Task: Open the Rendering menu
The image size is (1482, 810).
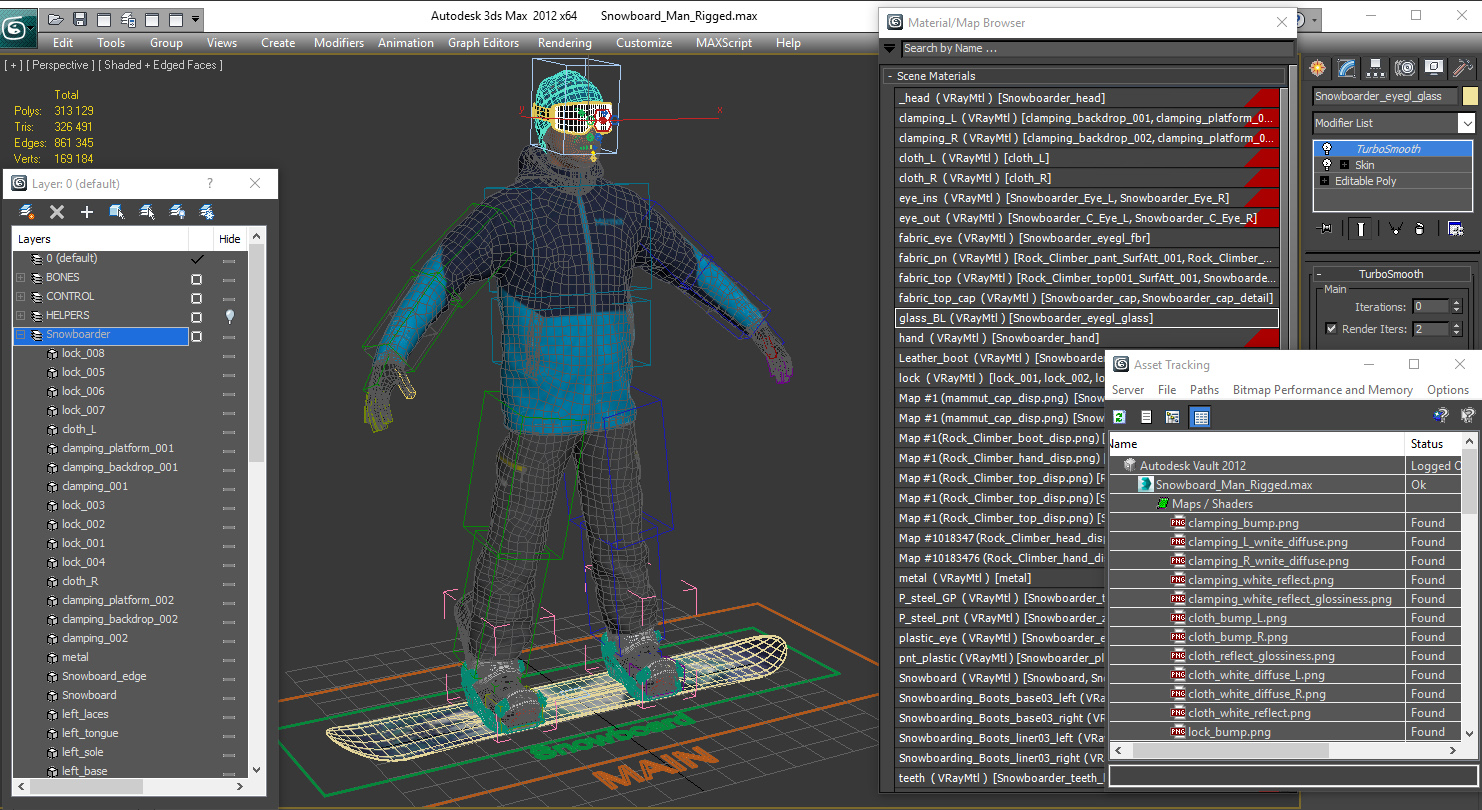Action: tap(564, 43)
